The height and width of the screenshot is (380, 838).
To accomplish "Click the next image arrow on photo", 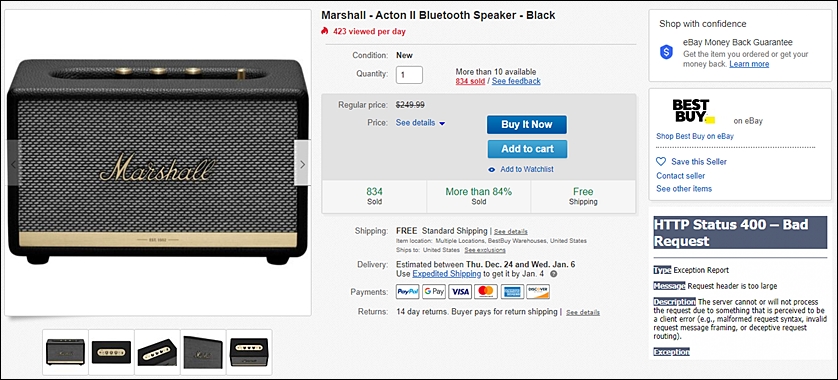I will point(302,163).
